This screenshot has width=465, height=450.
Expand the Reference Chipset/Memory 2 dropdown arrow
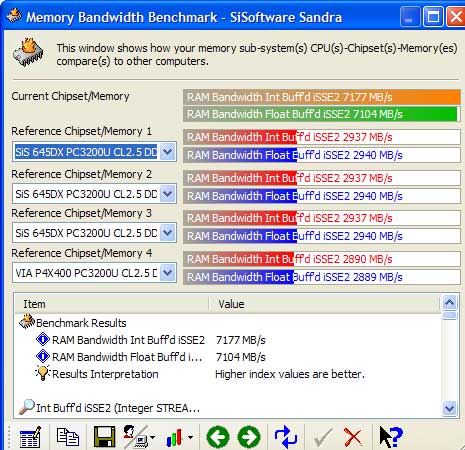[168, 194]
